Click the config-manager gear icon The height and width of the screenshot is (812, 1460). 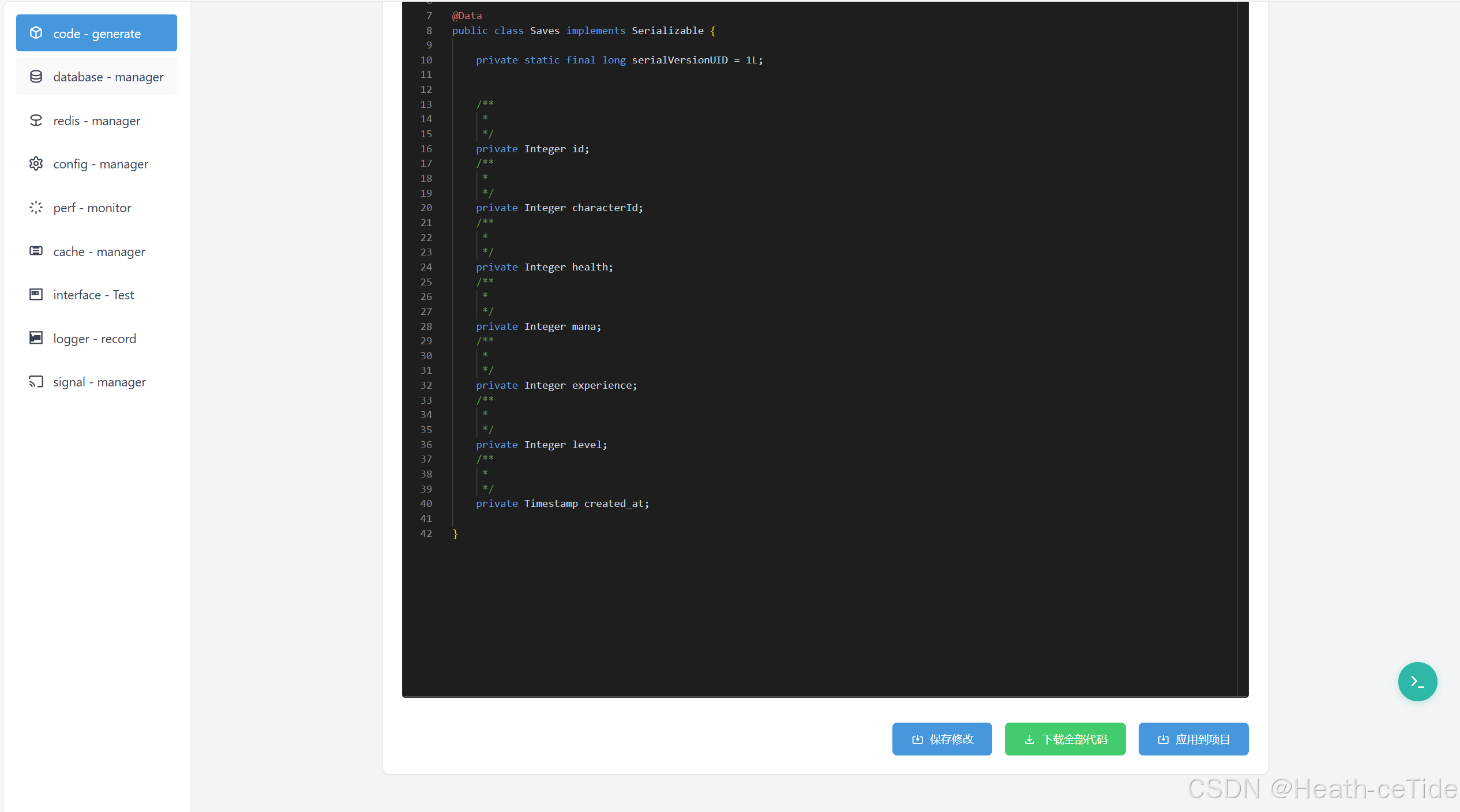click(36, 164)
